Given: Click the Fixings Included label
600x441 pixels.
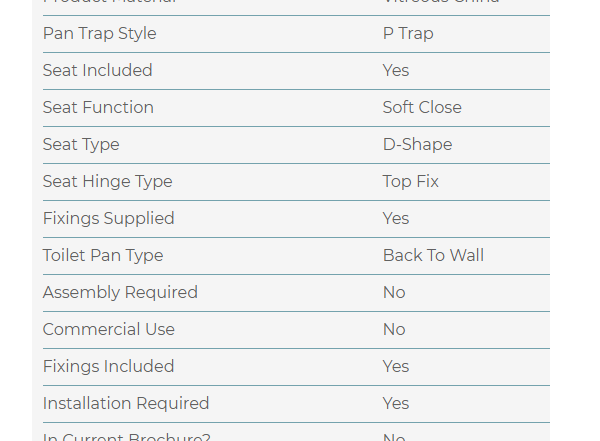Looking at the screenshot, I should pyautogui.click(x=108, y=367).
